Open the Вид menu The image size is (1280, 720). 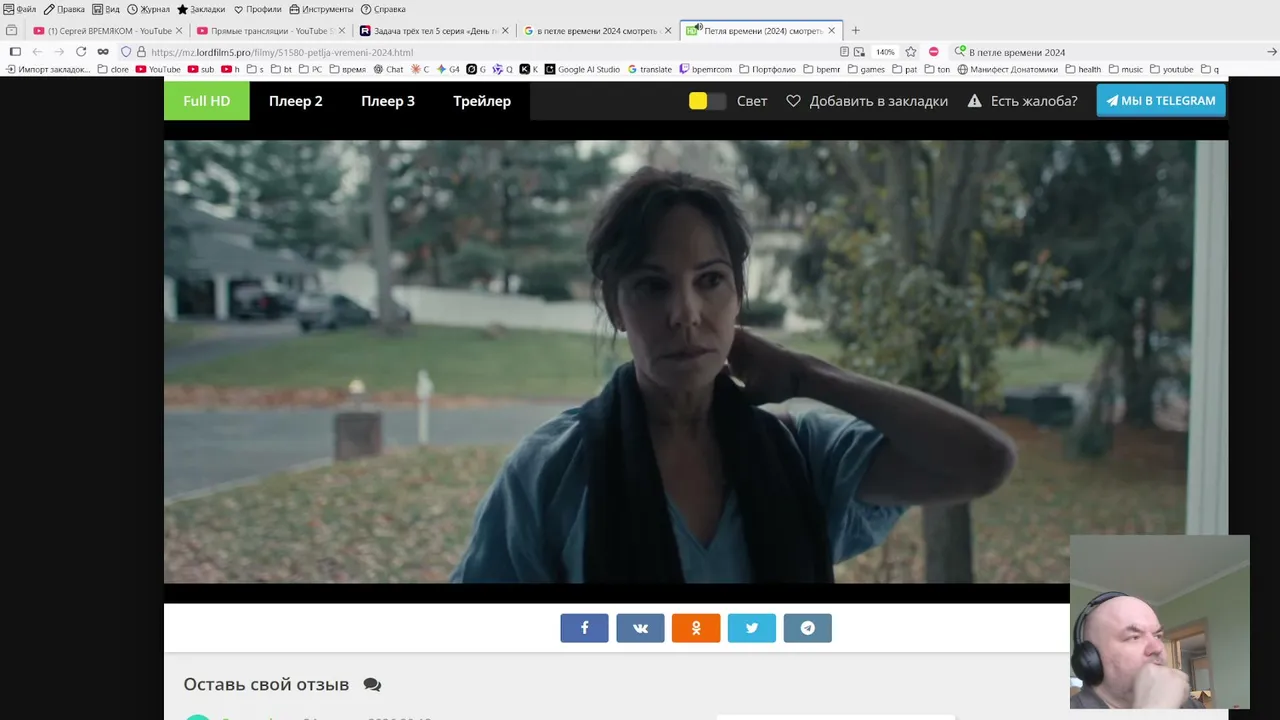pyautogui.click(x=106, y=9)
